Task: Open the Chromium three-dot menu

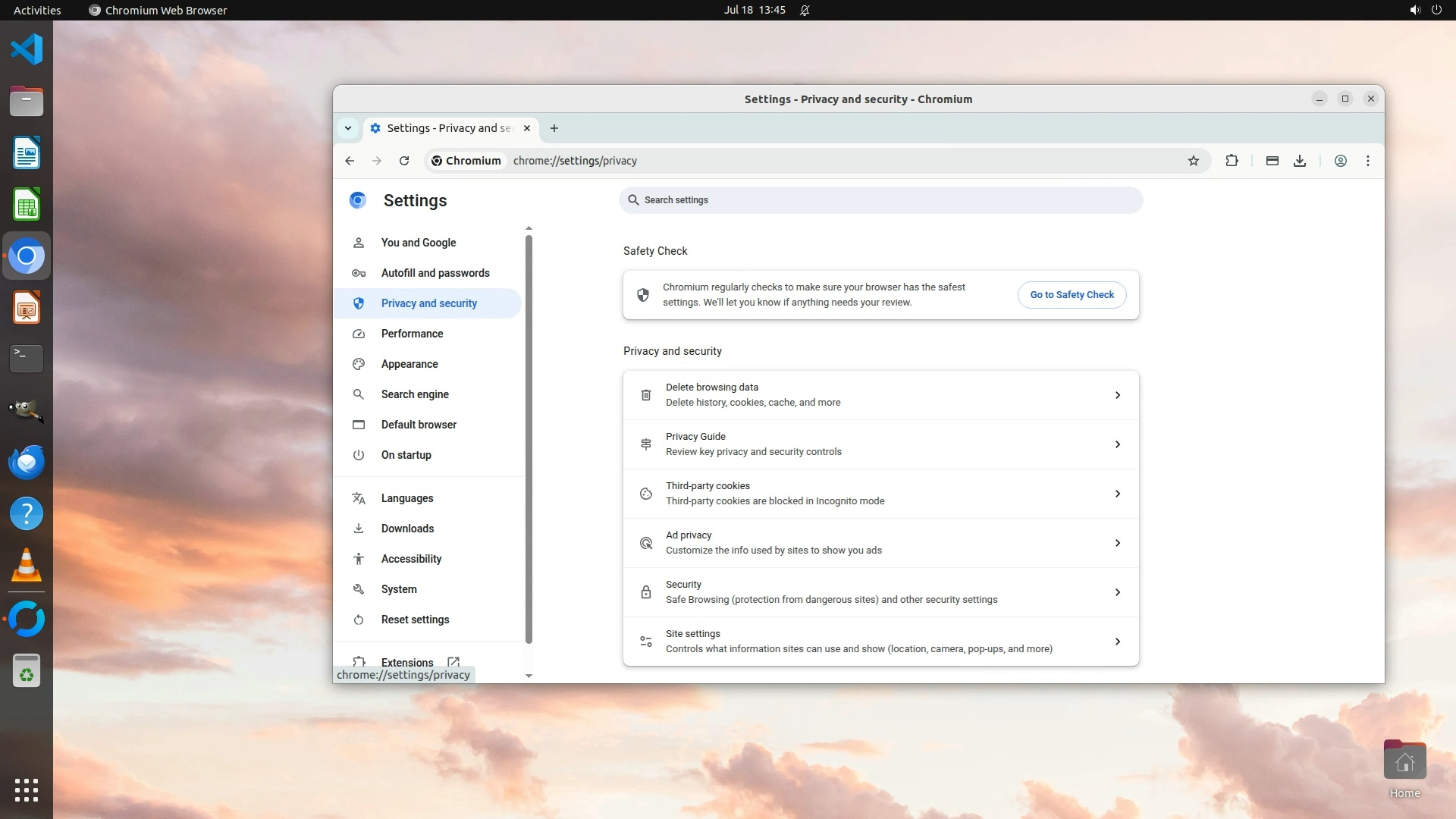Action: [1368, 161]
